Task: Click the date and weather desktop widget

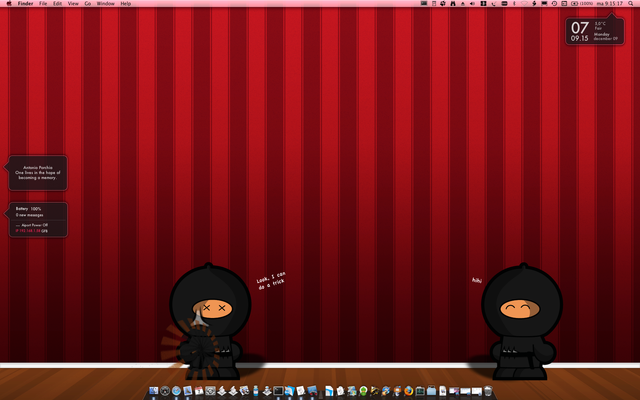Action: pyautogui.click(x=594, y=31)
